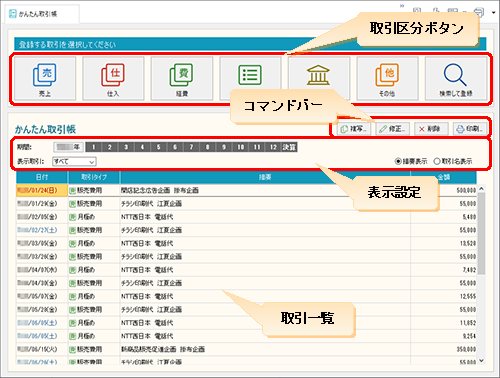The height and width of the screenshot is (378, 500).
Task: Click the 削除 delete button
Action: (x=431, y=129)
